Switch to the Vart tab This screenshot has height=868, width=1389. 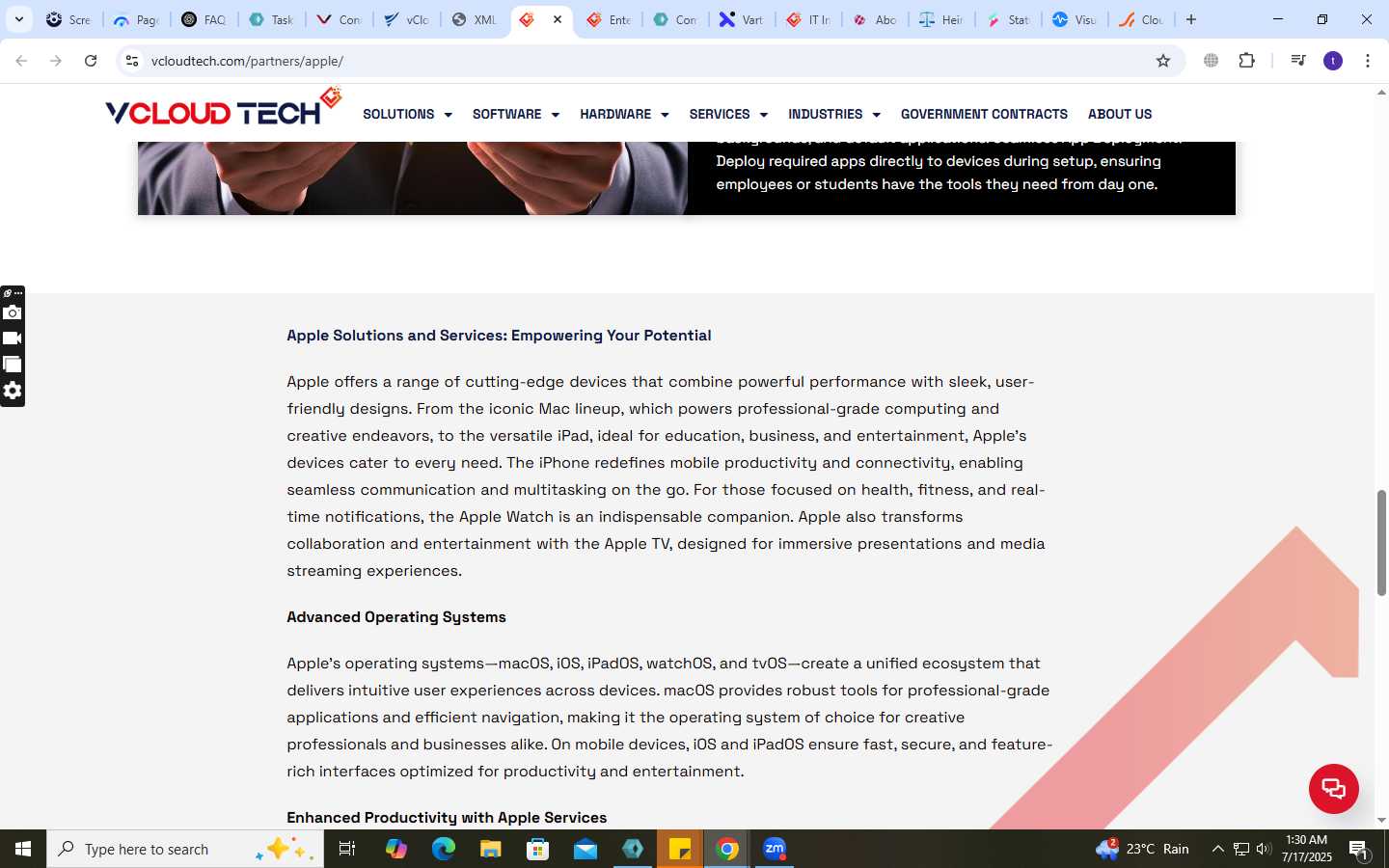pos(742,19)
